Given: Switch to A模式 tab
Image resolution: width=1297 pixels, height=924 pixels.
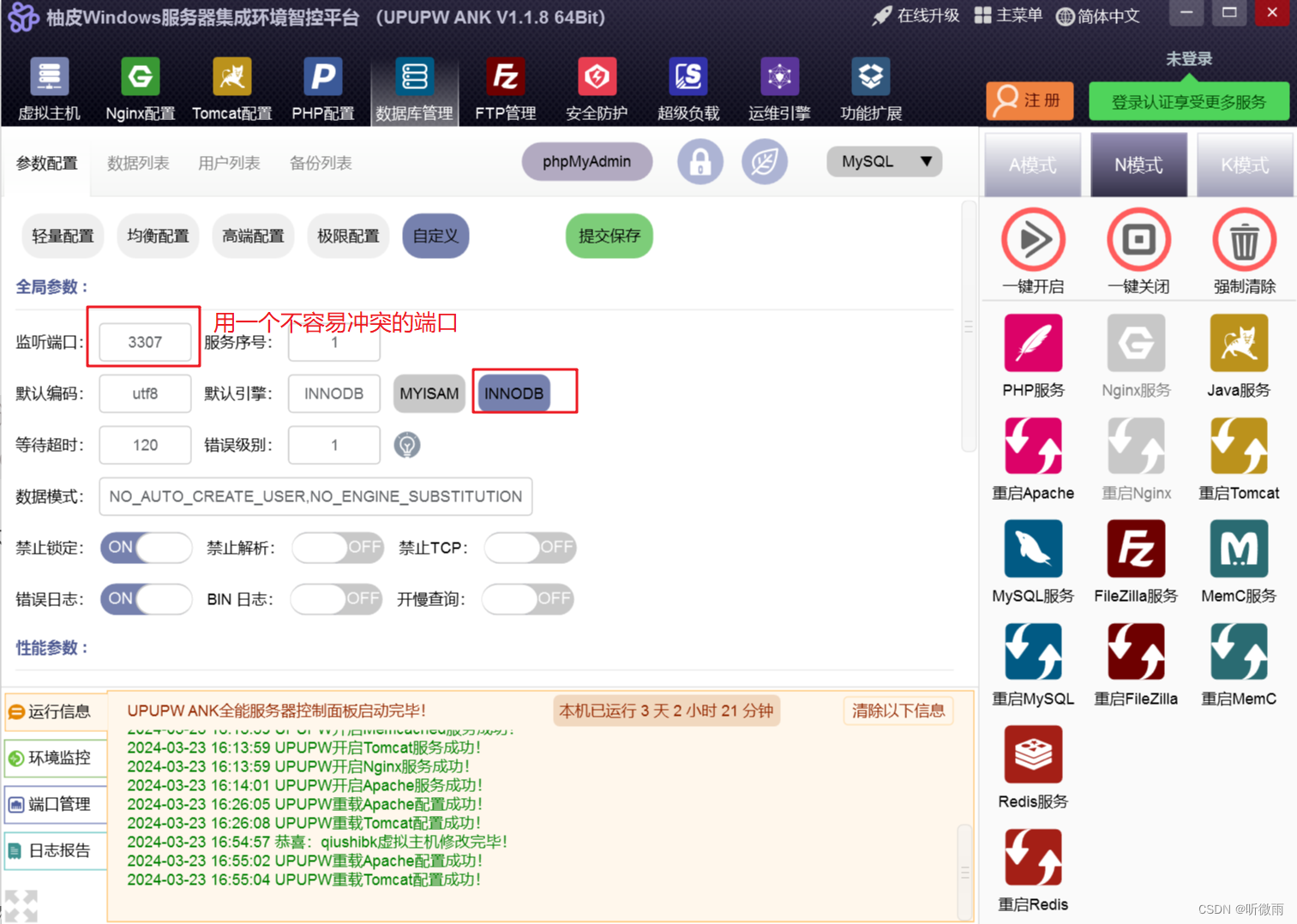Looking at the screenshot, I should point(1032,165).
